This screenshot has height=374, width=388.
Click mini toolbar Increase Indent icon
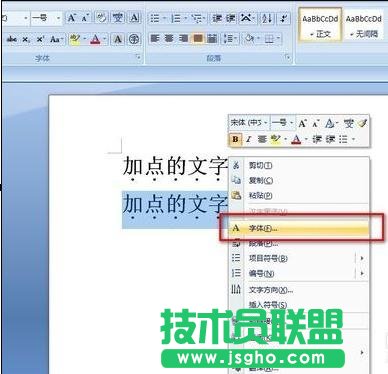[x=330, y=139]
